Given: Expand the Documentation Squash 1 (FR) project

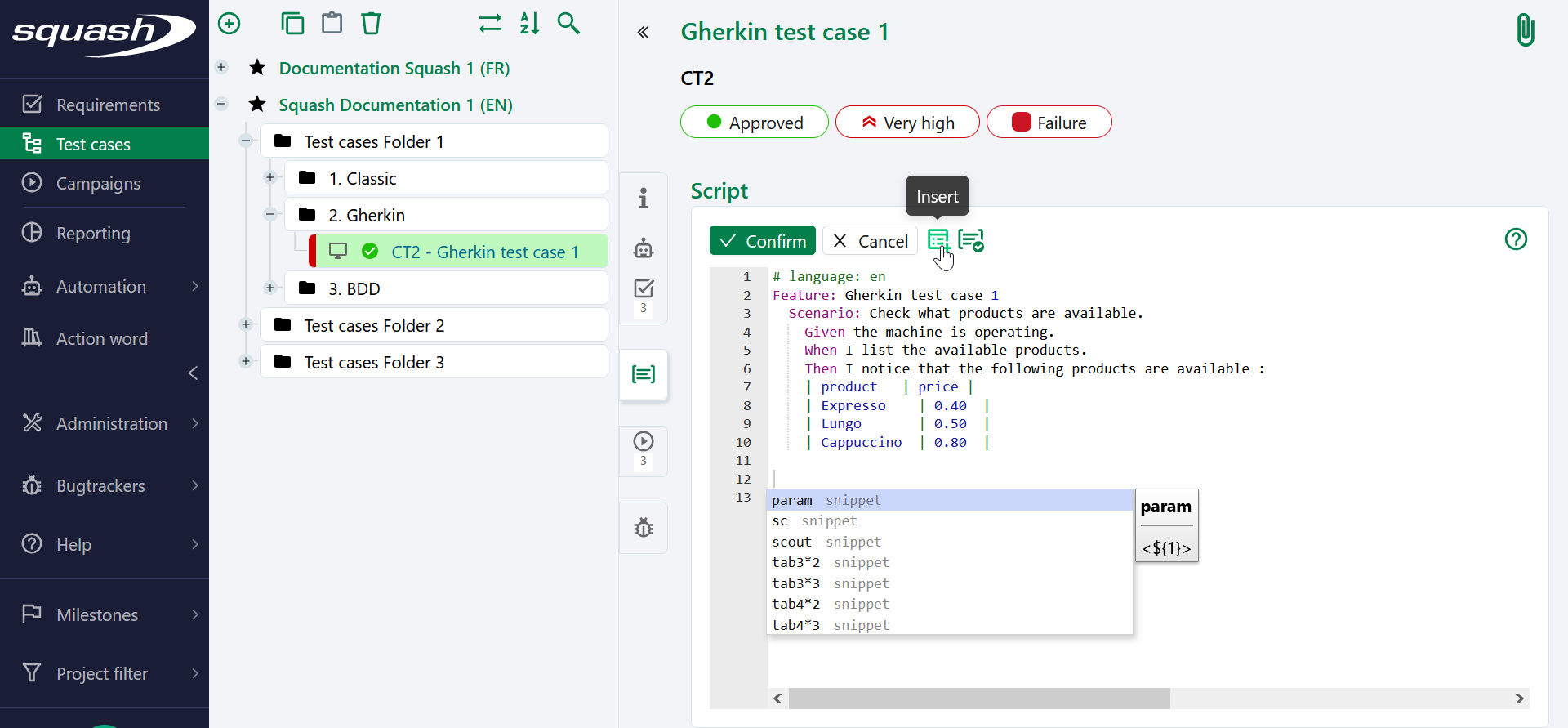Looking at the screenshot, I should [221, 68].
